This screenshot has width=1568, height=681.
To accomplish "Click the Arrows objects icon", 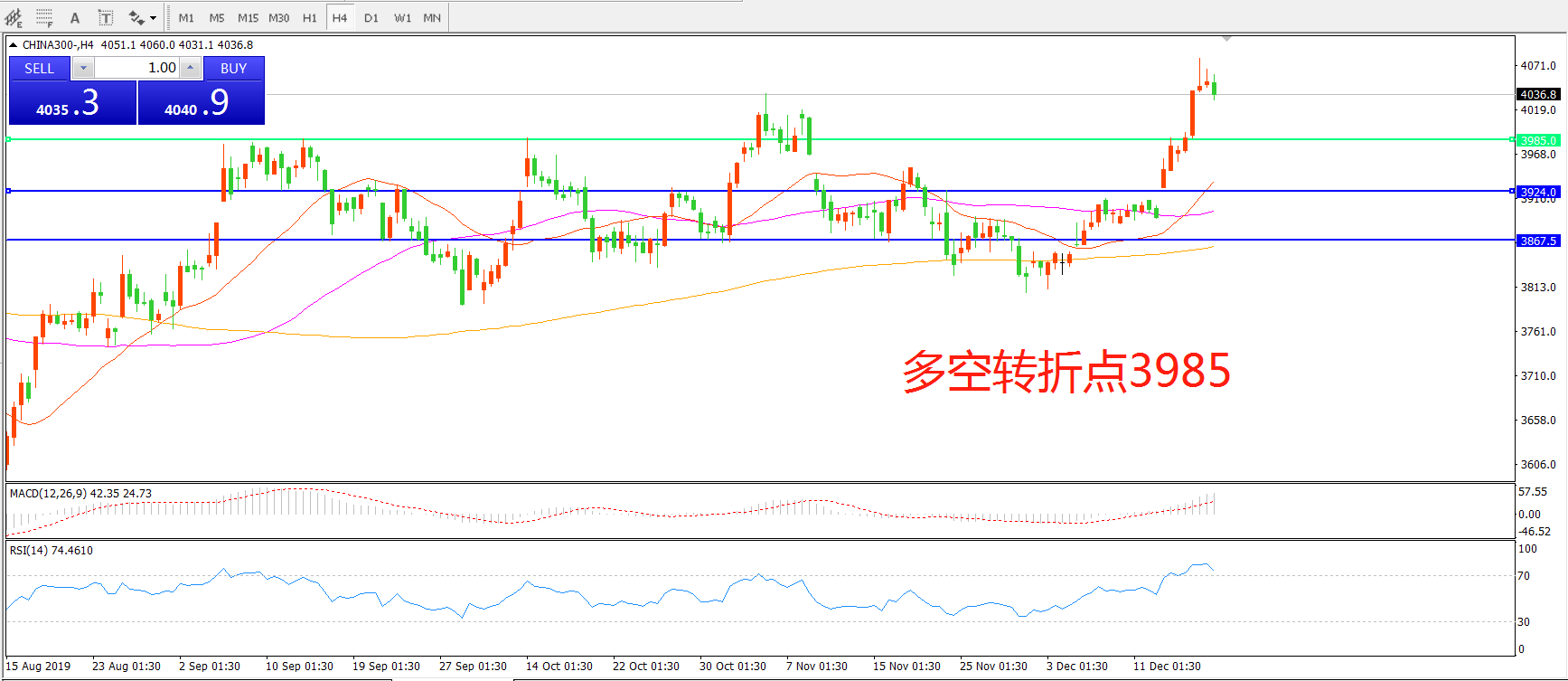I will tap(136, 17).
